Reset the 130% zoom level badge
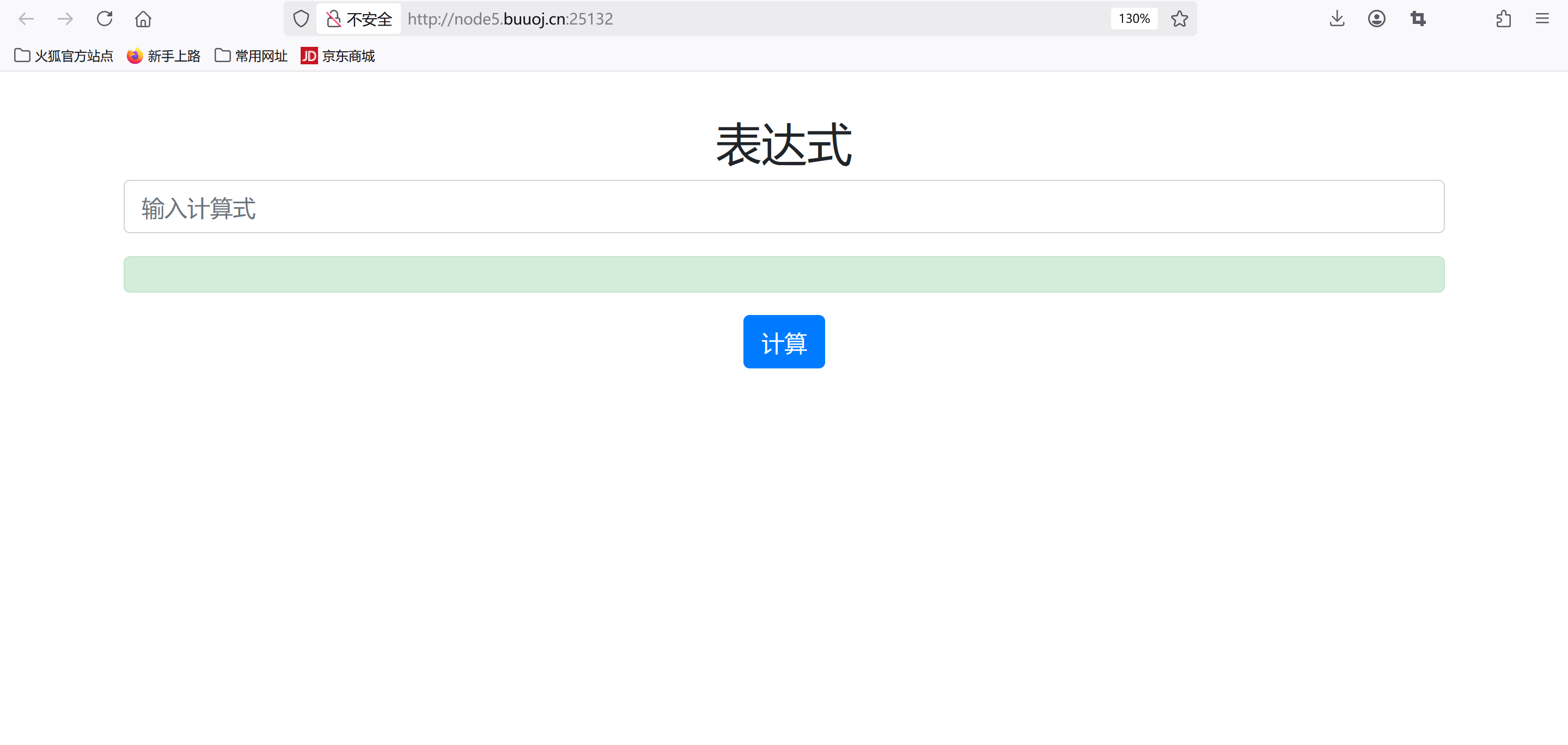Viewport: 1568px width, 745px height. pyautogui.click(x=1133, y=19)
